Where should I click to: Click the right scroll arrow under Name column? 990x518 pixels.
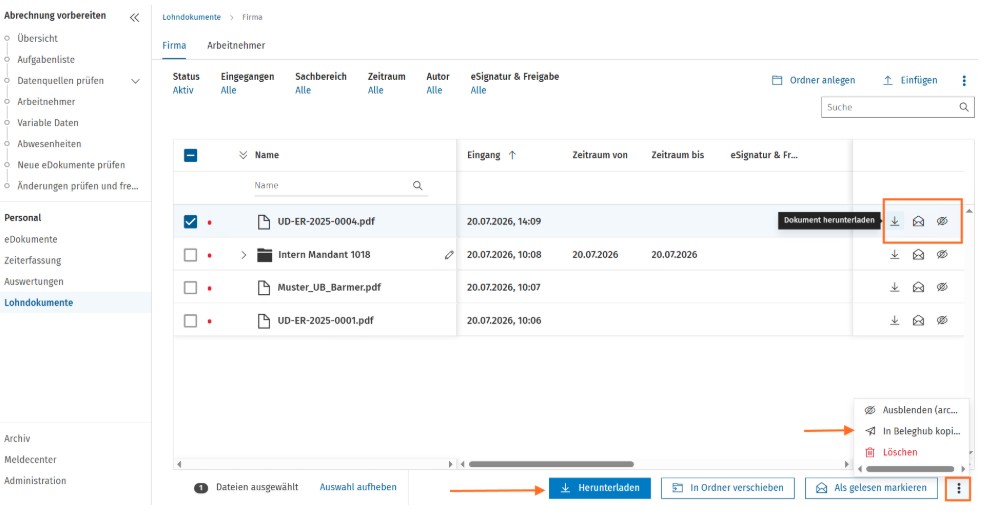pyautogui.click(x=450, y=464)
